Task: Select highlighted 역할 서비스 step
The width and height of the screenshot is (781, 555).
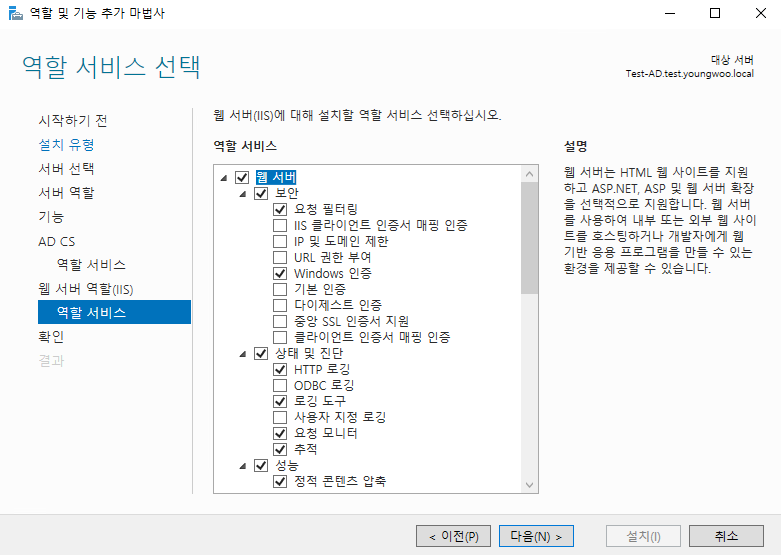Action: [x=115, y=312]
